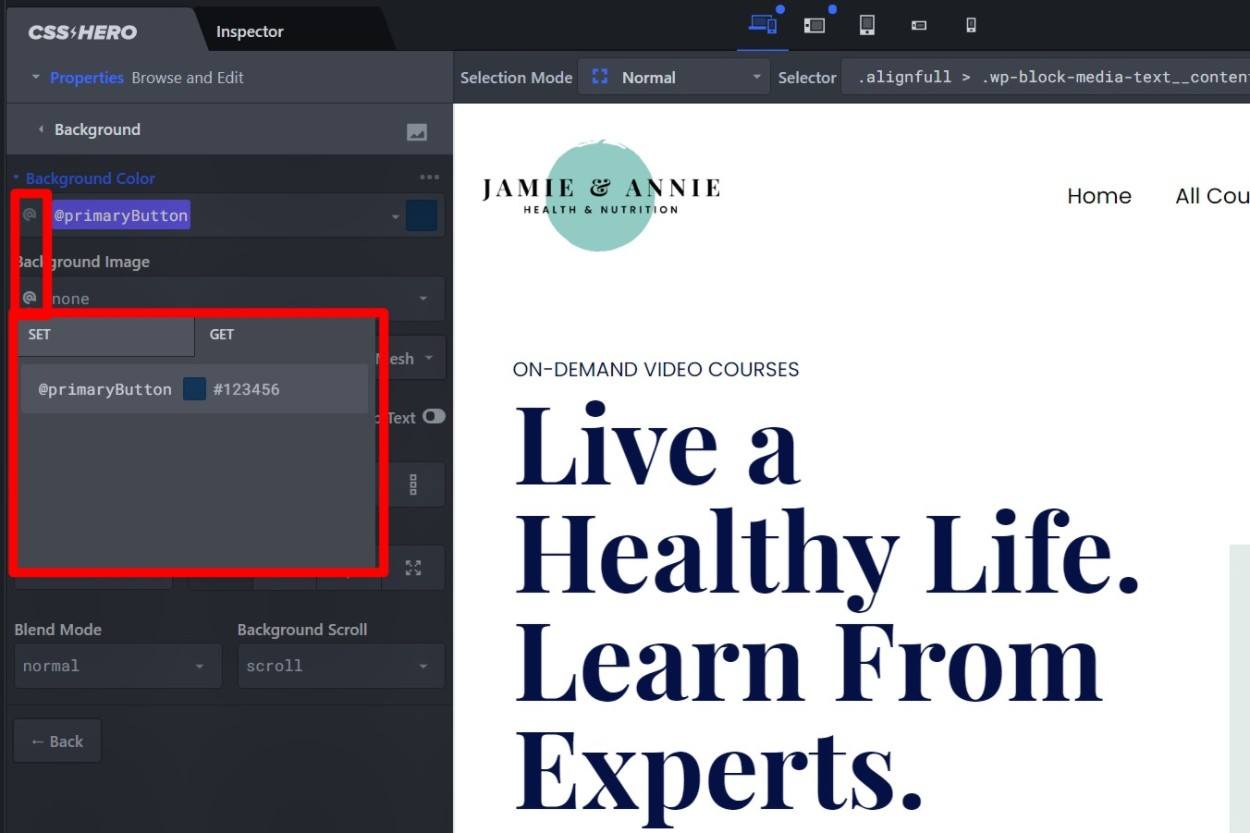Click the vertical repeat icon in background panel
The width and height of the screenshot is (1250, 833).
click(x=413, y=485)
